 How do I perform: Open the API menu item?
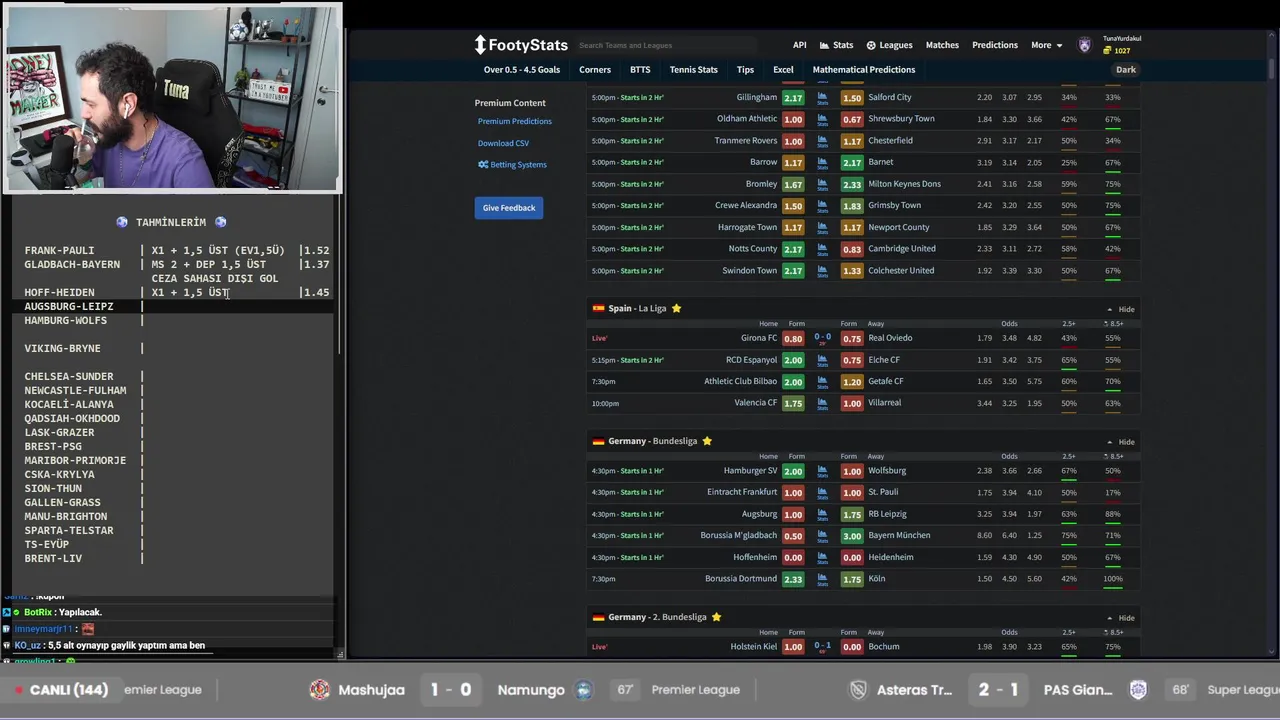800,45
